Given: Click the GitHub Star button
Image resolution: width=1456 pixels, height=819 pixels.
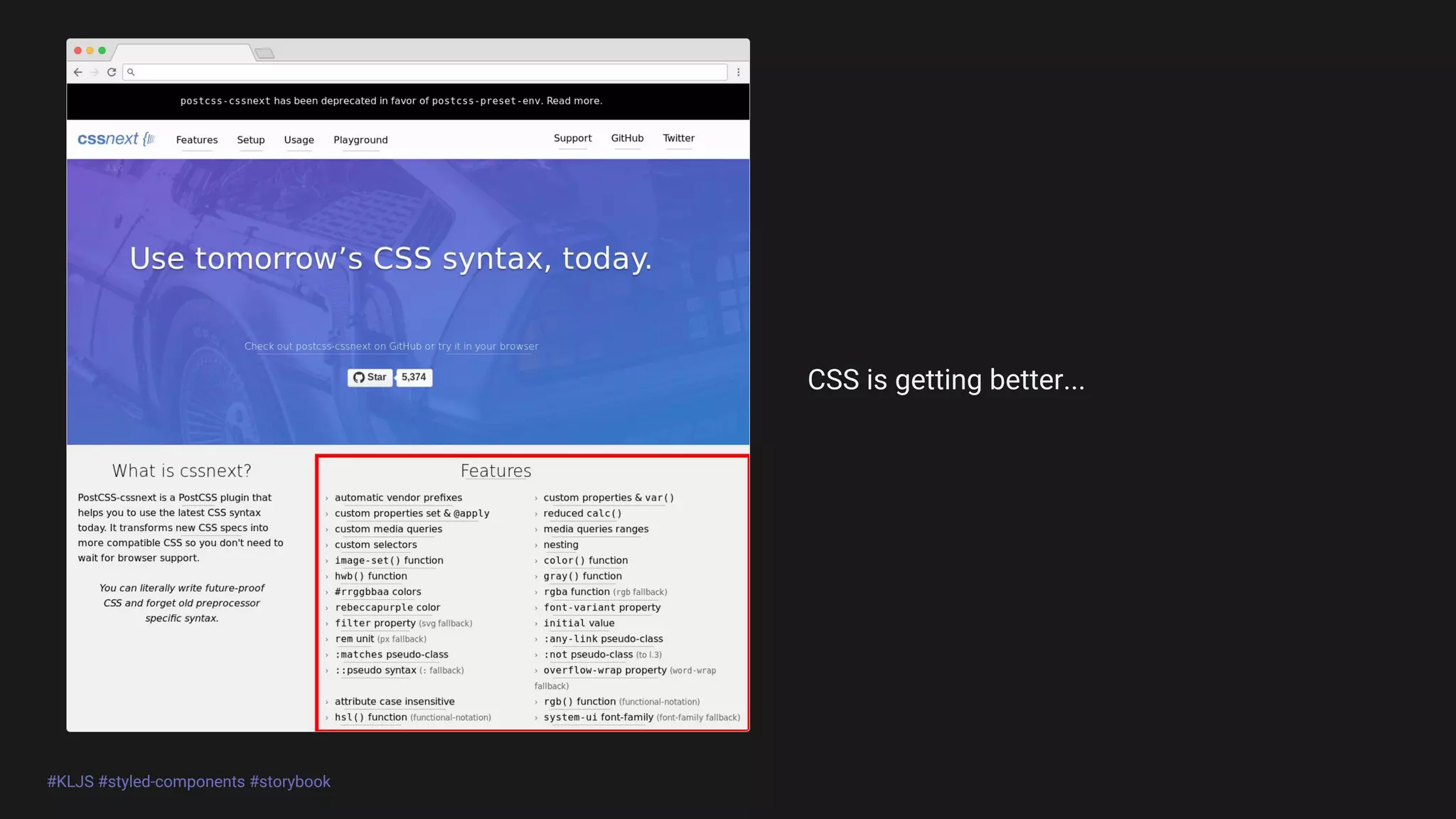Looking at the screenshot, I should click(x=370, y=378).
